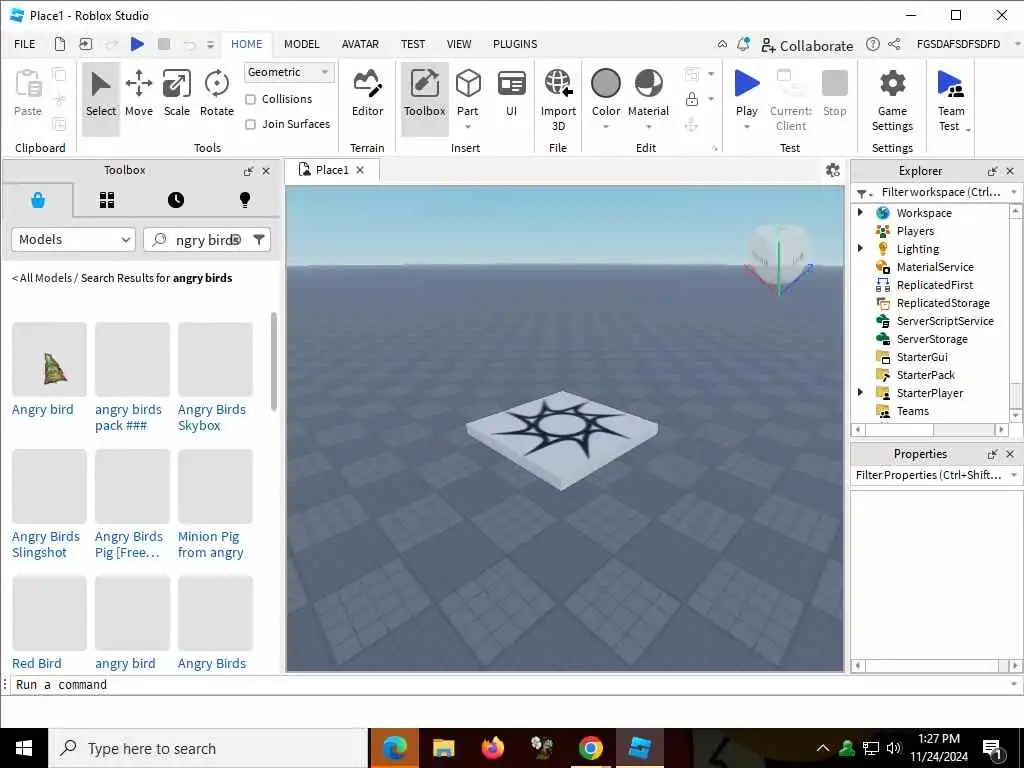
Task: Click the Collaborate button
Action: pyautogui.click(x=807, y=45)
